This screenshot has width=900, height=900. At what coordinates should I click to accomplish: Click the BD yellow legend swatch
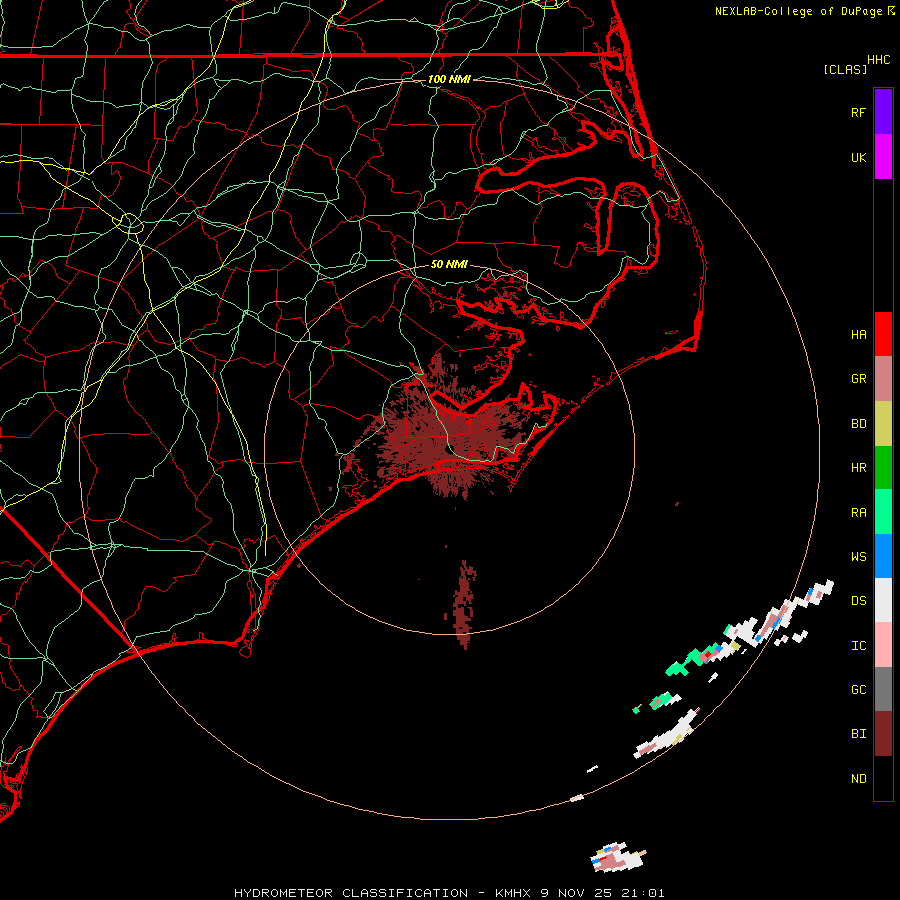tap(883, 424)
